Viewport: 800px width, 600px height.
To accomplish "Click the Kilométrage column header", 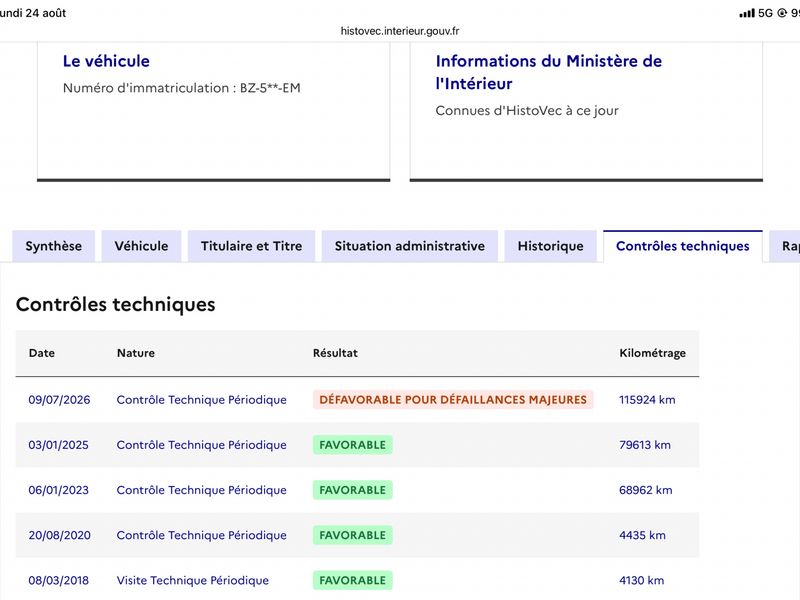I will [653, 353].
